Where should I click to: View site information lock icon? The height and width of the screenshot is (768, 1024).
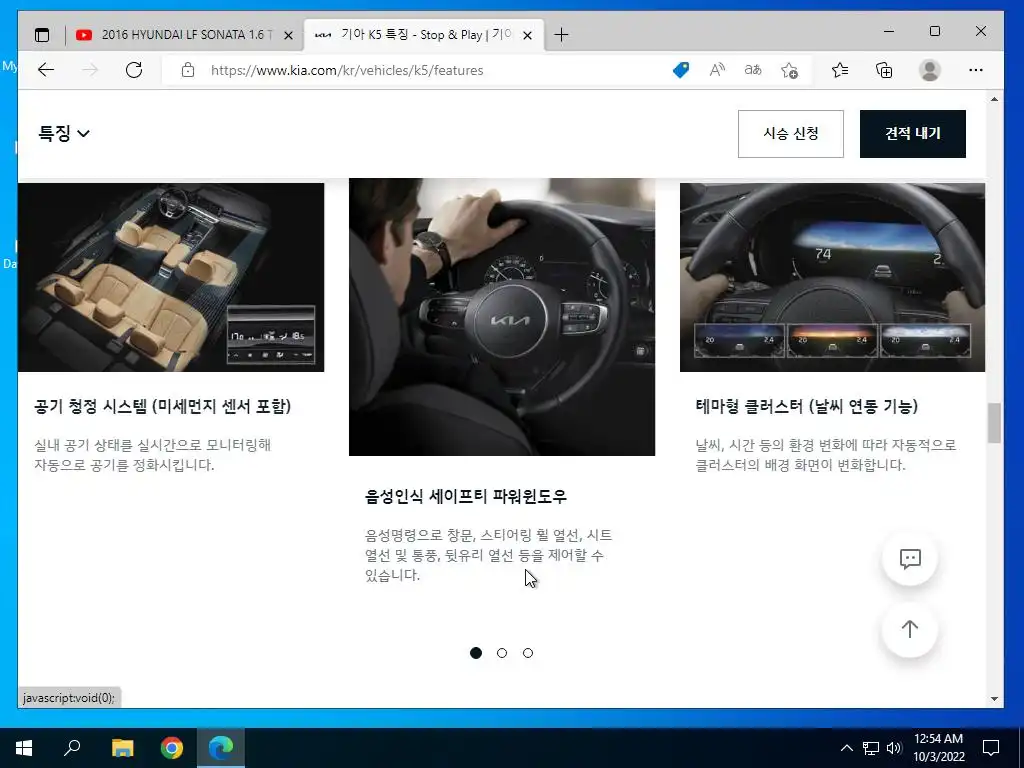click(x=188, y=70)
